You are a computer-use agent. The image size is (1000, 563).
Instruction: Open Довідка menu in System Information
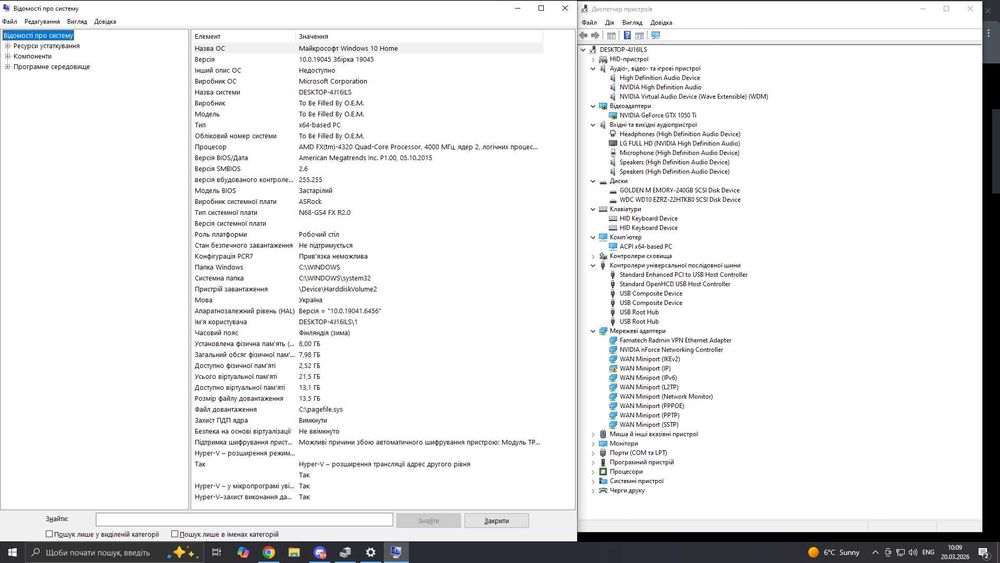(x=105, y=22)
